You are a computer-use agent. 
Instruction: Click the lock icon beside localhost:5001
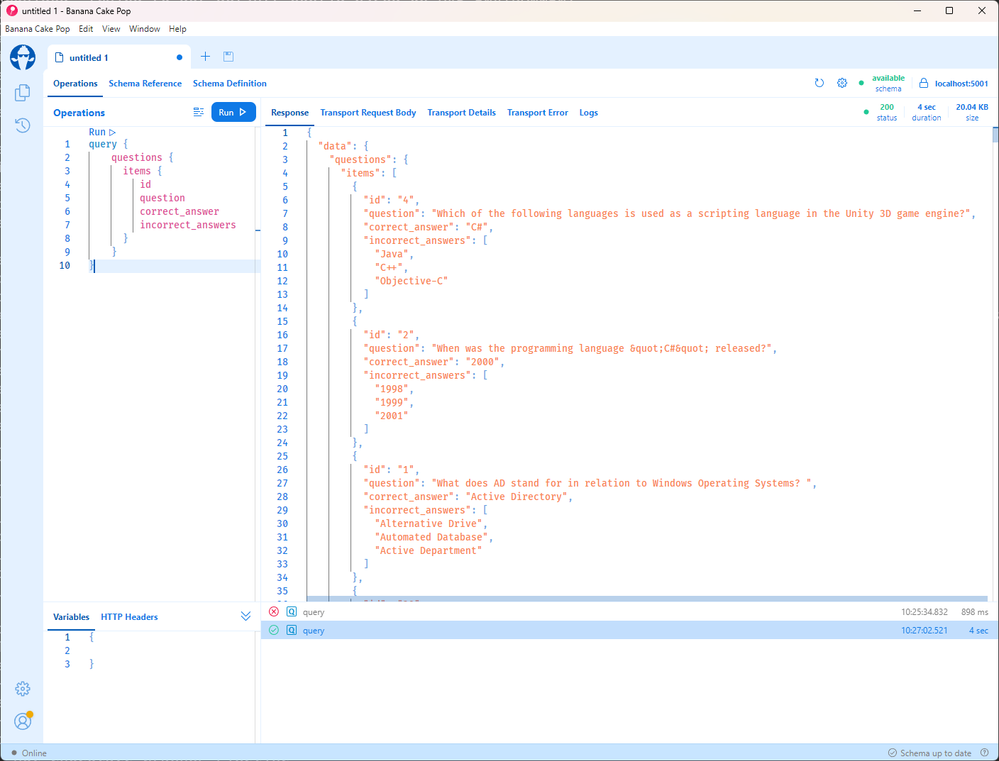[x=923, y=83]
